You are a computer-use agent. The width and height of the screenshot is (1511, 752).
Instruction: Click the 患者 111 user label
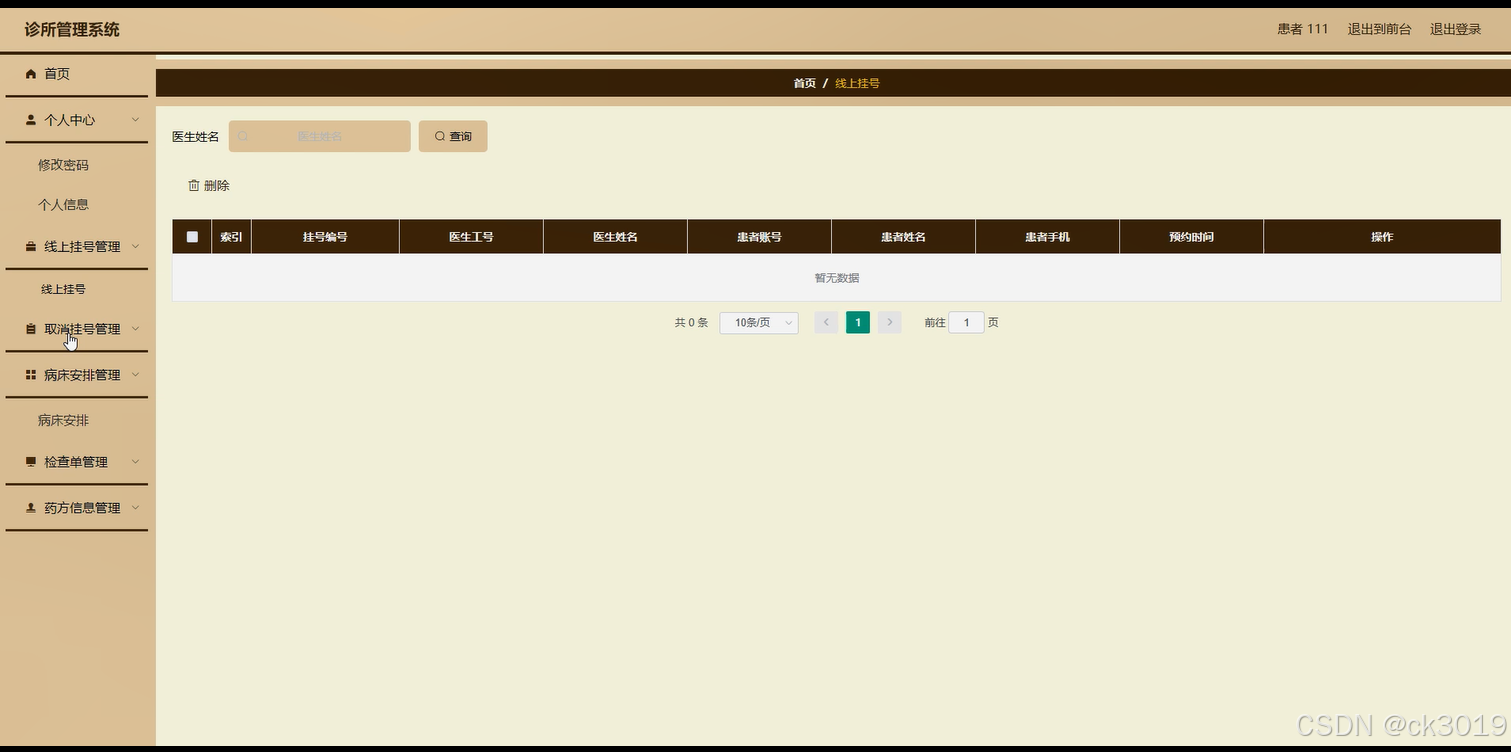[x=1302, y=29]
